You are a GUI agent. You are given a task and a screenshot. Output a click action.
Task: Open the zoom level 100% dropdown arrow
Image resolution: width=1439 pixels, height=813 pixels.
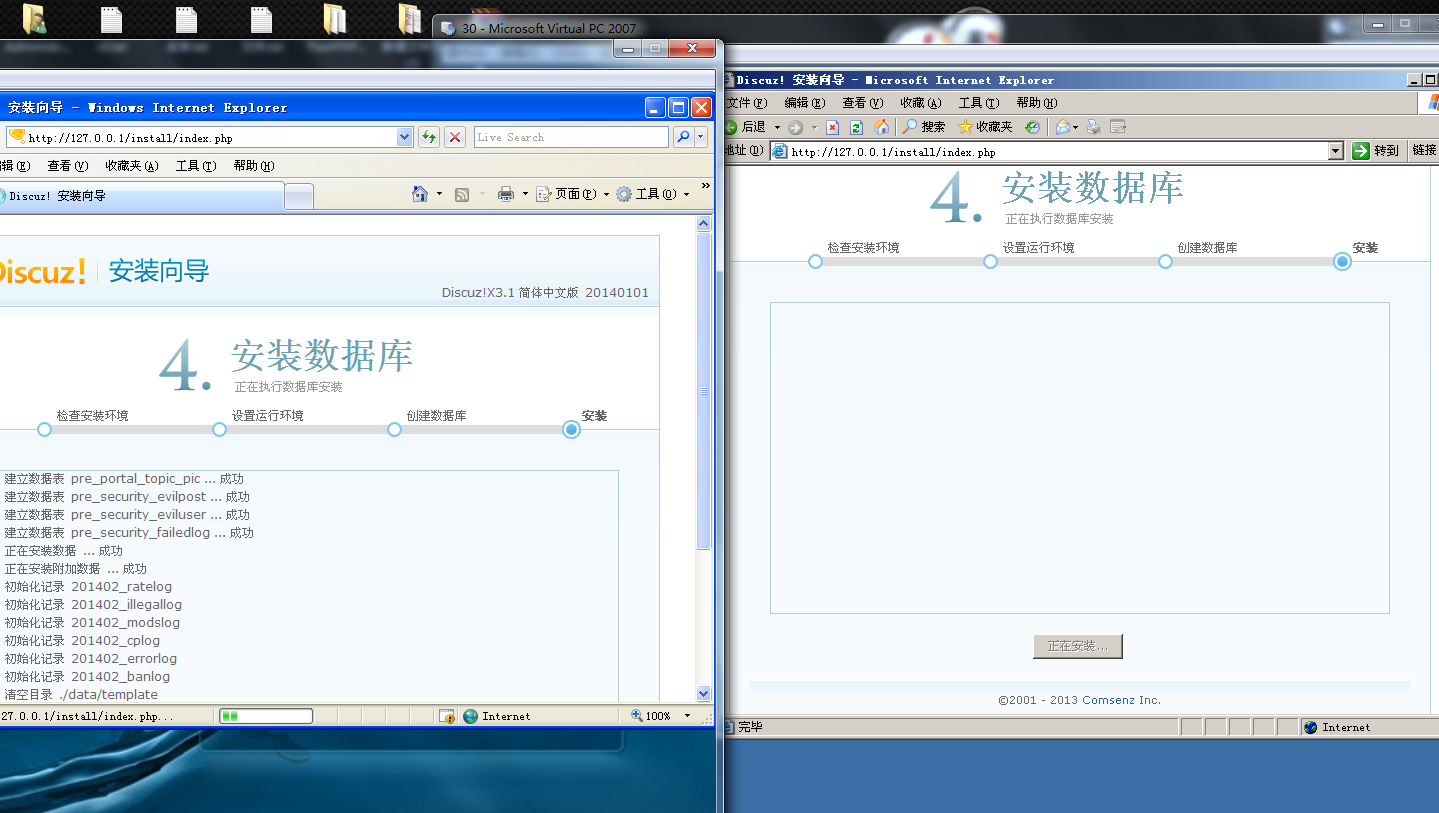coord(687,716)
